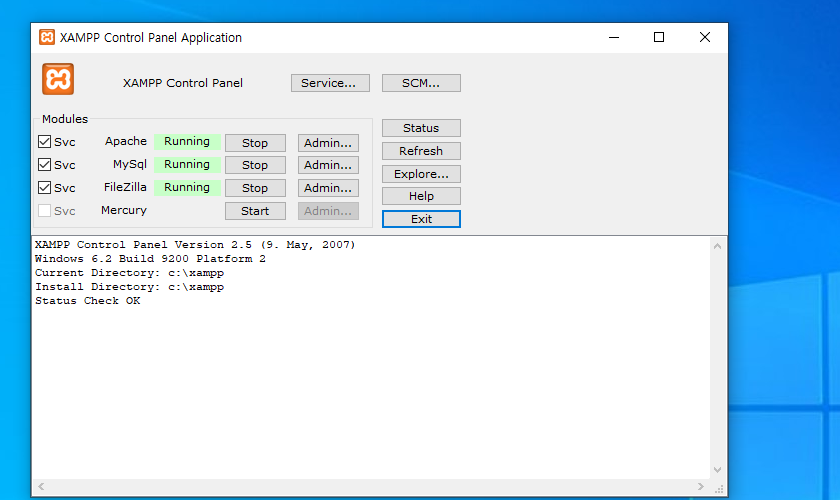Click the horizontal scrollbar right arrow
This screenshot has height=500, width=840.
pyautogui.click(x=701, y=487)
